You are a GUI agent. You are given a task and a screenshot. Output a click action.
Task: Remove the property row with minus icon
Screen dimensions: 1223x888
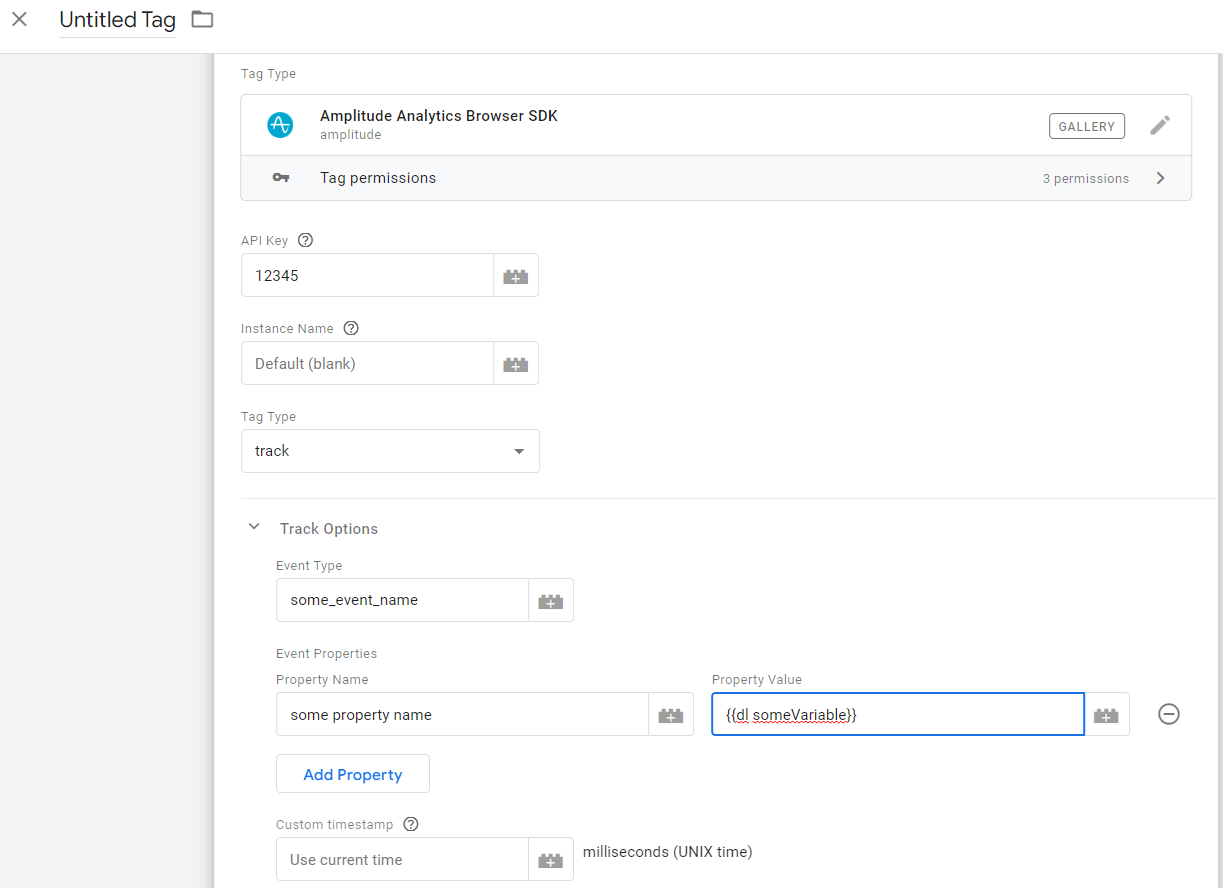tap(1169, 714)
